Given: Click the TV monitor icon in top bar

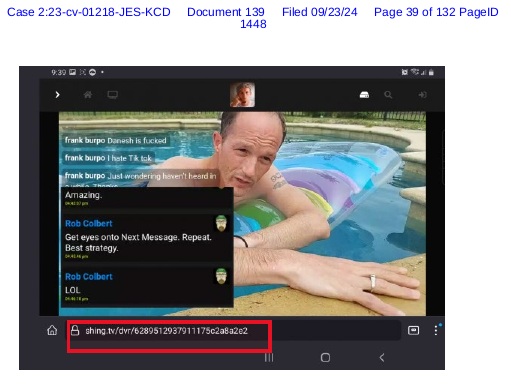Looking at the screenshot, I should pos(113,95).
